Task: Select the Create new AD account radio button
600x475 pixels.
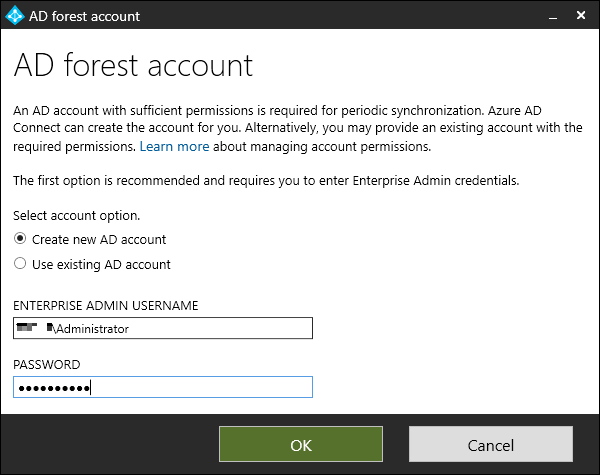Action: [20, 239]
